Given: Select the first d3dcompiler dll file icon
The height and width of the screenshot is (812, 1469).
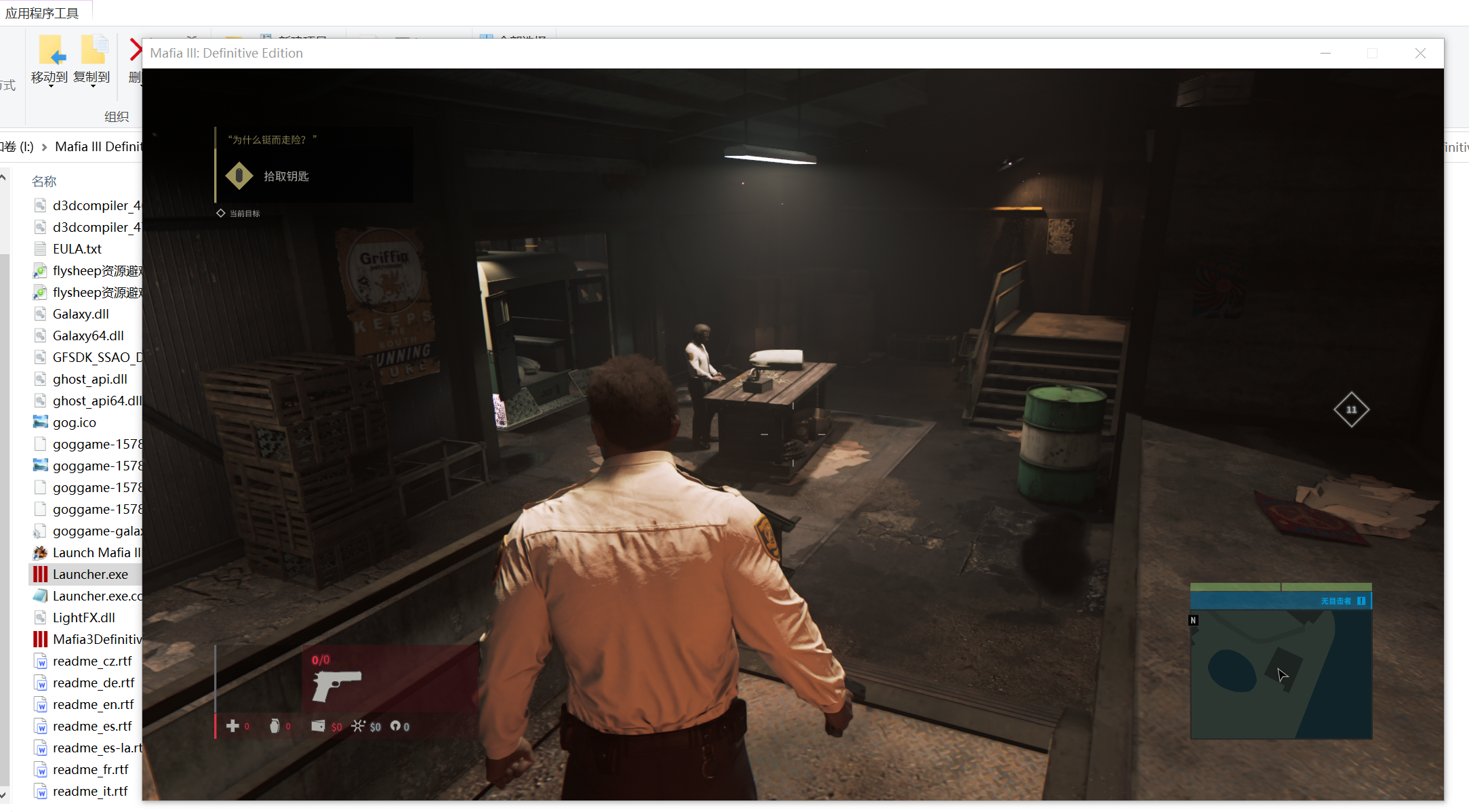Looking at the screenshot, I should pyautogui.click(x=41, y=205).
